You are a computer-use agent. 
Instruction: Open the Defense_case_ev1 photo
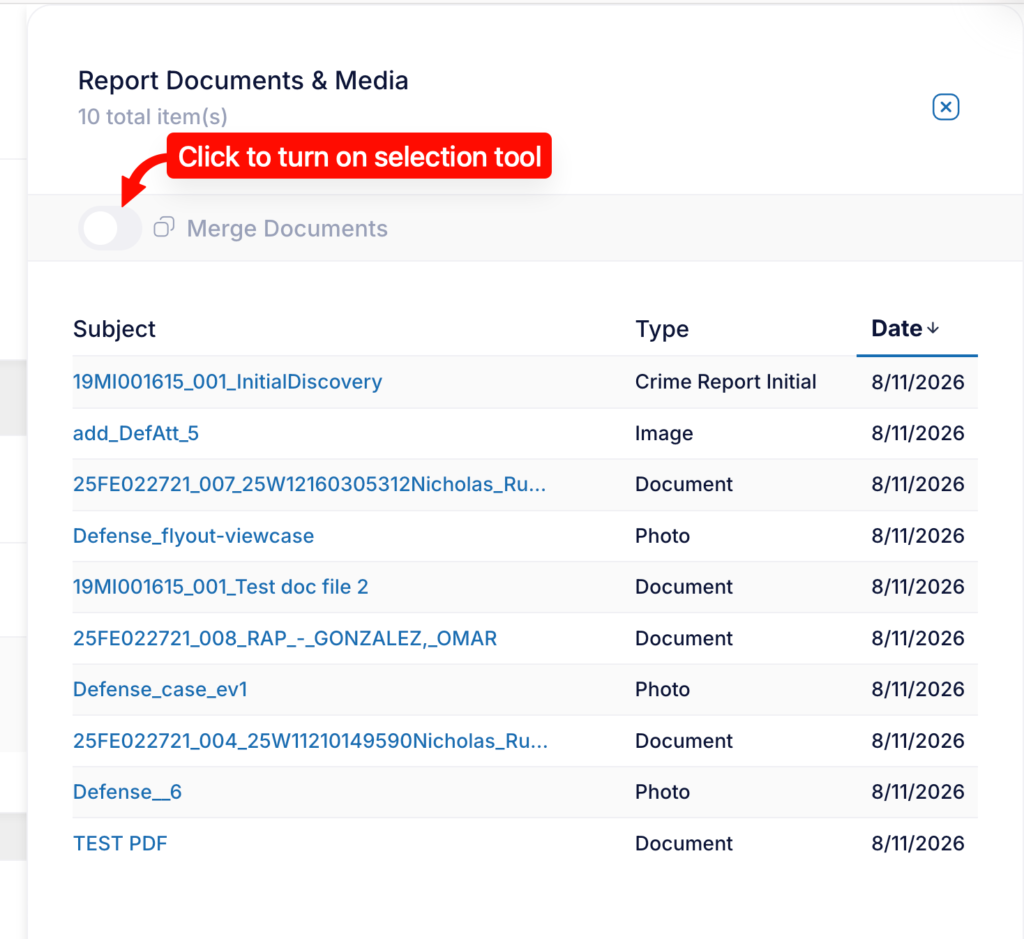coord(160,690)
